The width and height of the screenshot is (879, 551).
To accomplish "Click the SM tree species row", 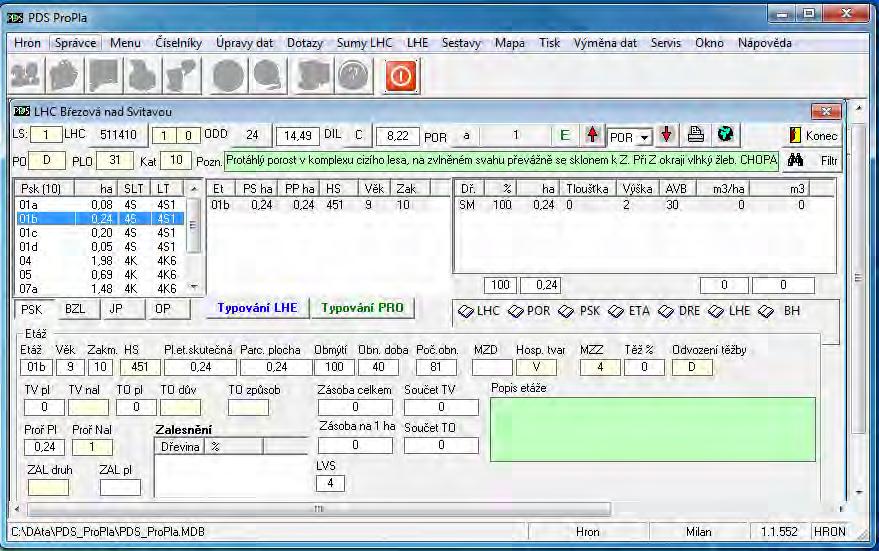I will point(644,205).
